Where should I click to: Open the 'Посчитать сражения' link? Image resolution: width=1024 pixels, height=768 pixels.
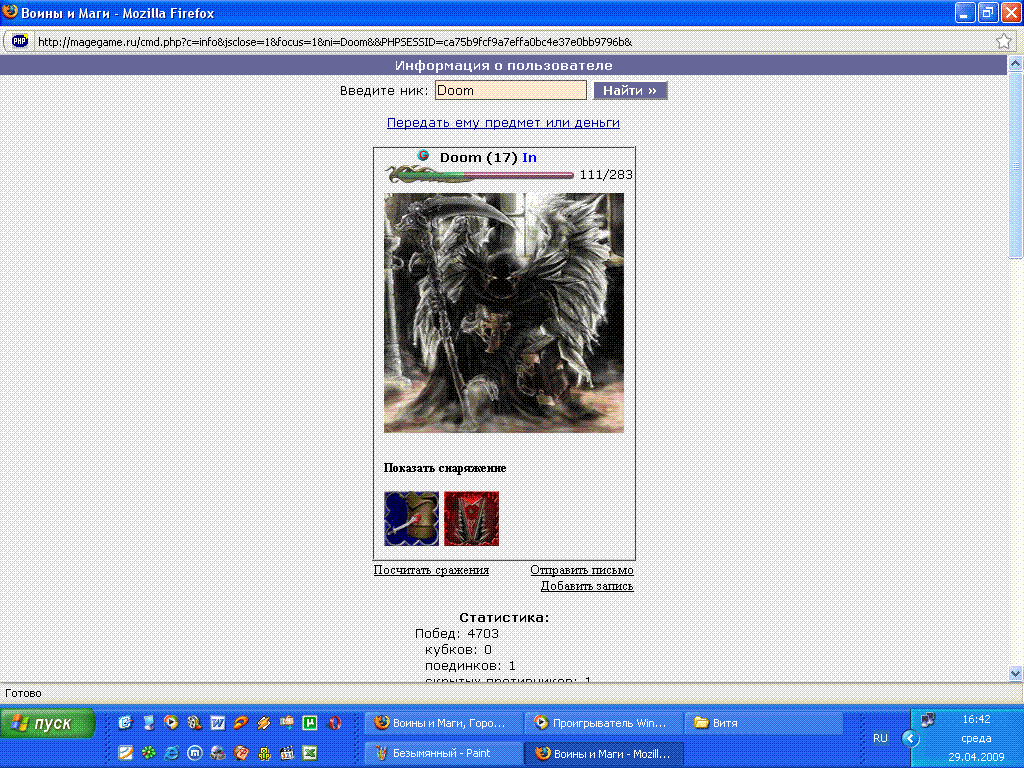click(431, 569)
